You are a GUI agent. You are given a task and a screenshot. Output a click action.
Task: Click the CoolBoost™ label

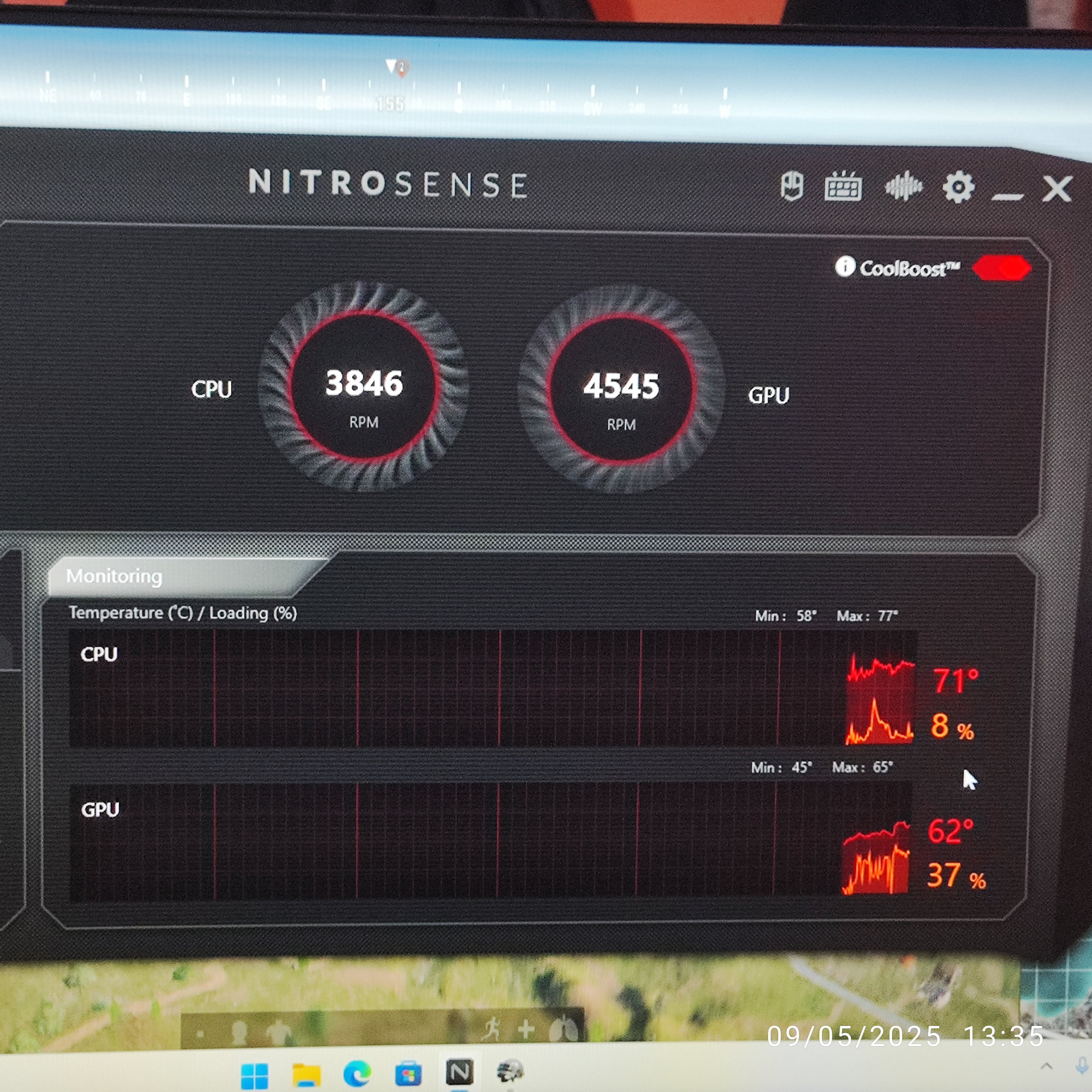(x=910, y=269)
